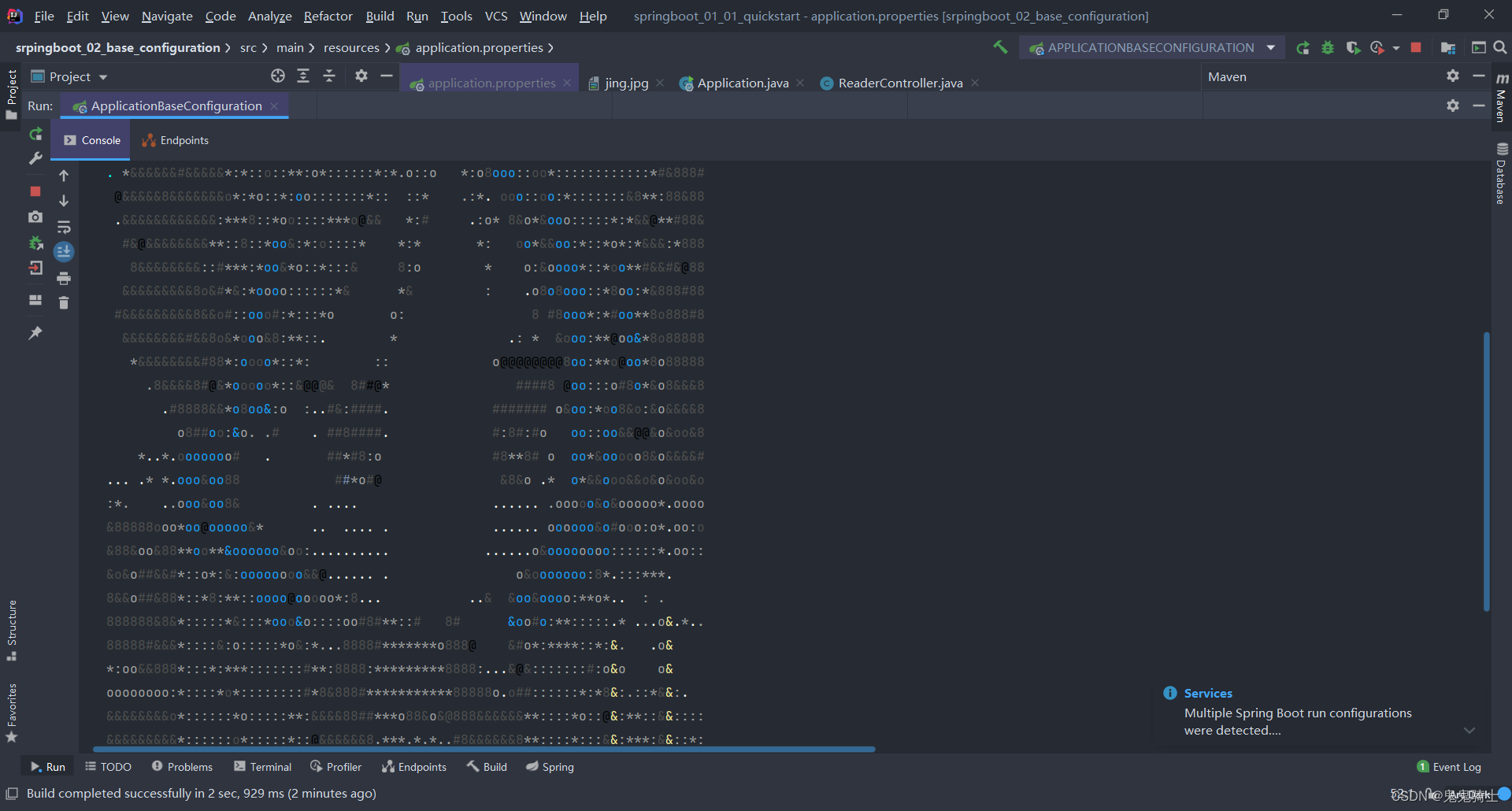Click the Build project hammer icon

tap(1000, 47)
